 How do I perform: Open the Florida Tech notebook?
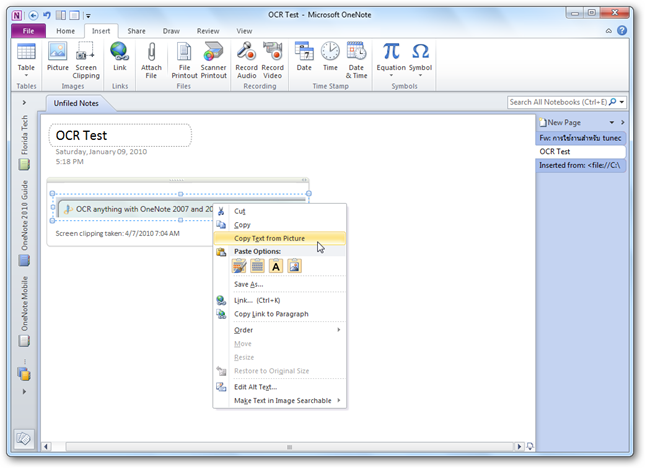[24, 142]
